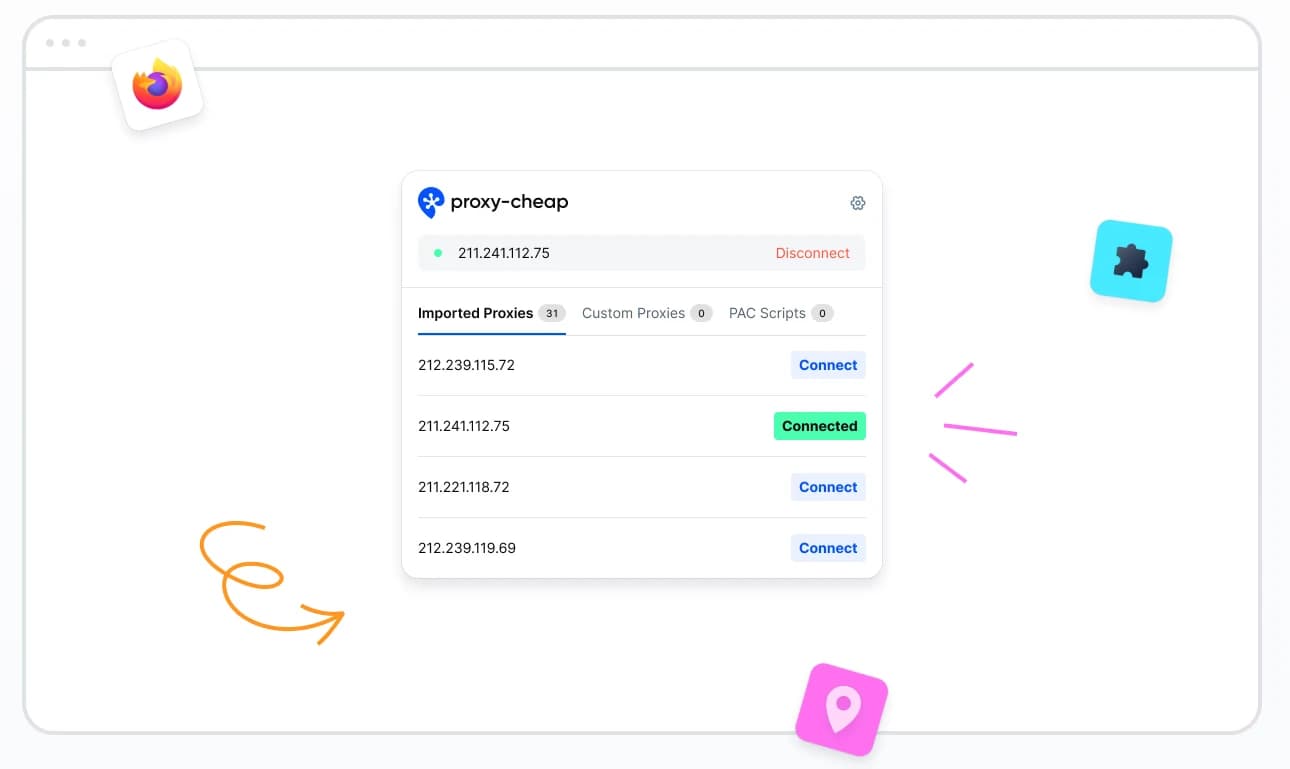The image size is (1290, 769).
Task: Click the active IP in the status bar
Action: tap(504, 253)
